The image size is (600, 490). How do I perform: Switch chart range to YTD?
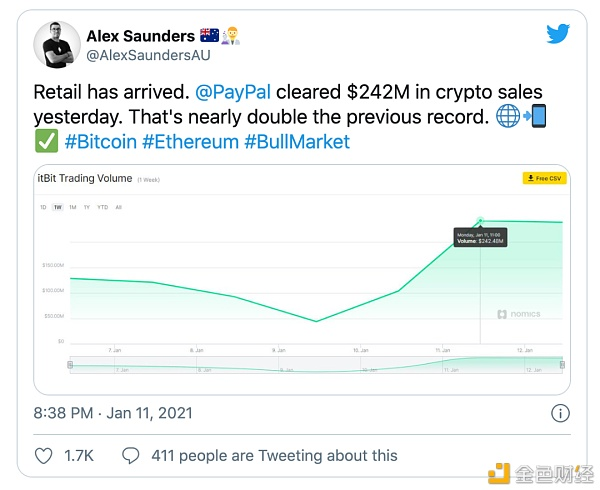(101, 207)
